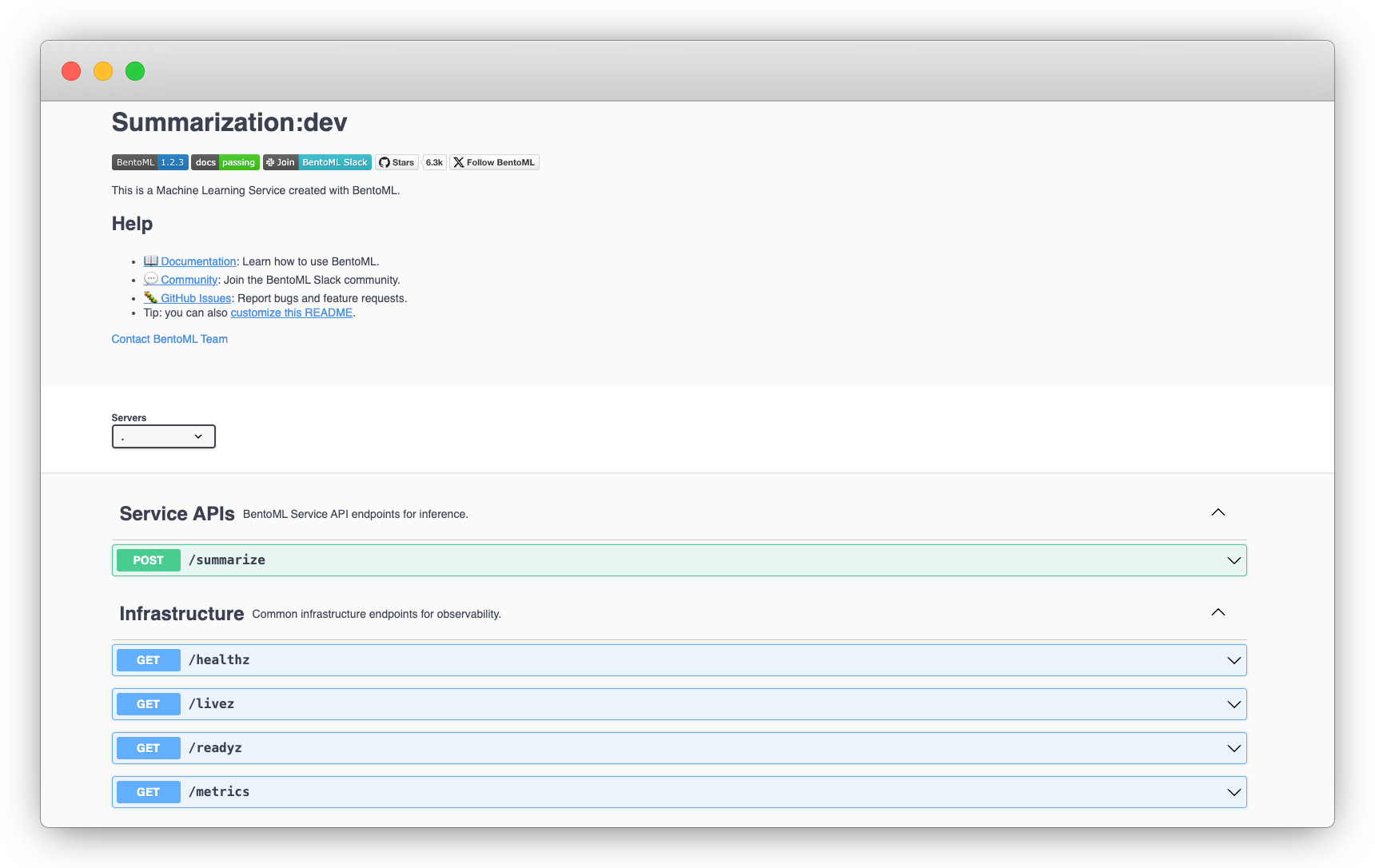Click Contact BentoML Team link

click(x=169, y=339)
